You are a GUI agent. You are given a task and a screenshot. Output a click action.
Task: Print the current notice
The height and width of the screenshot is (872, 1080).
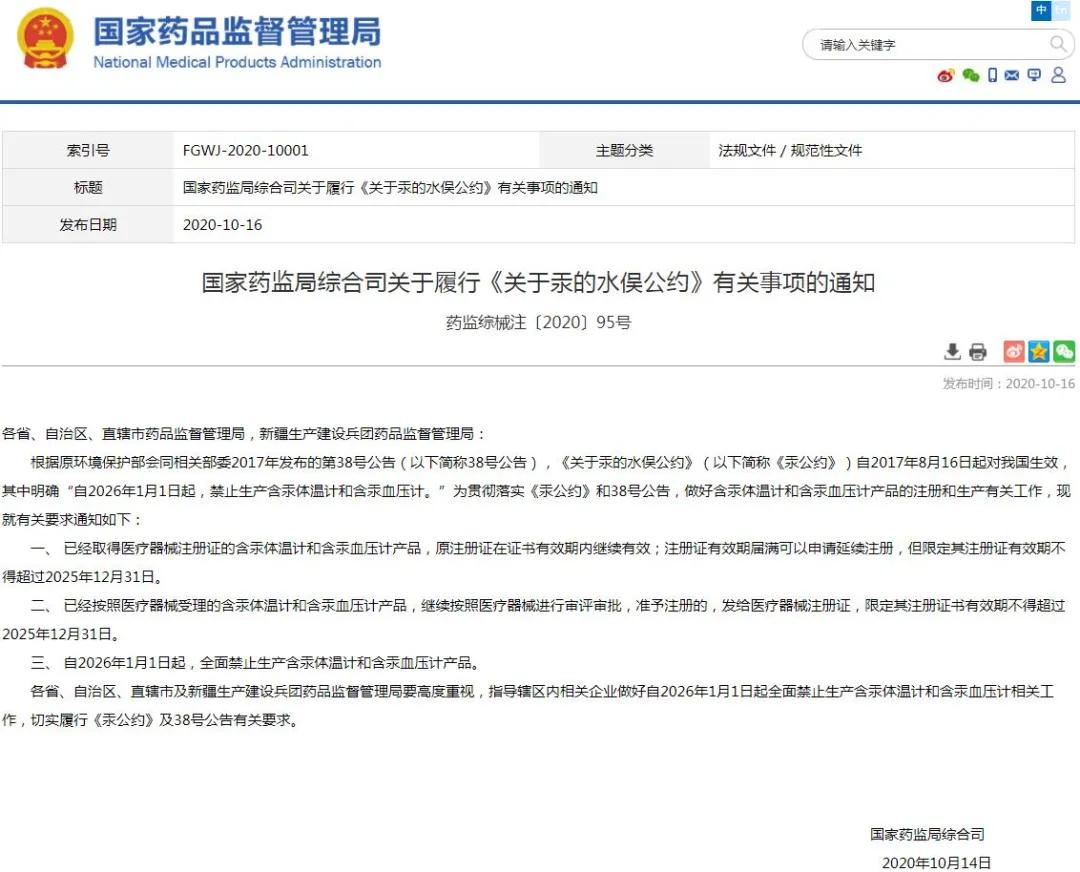(x=978, y=351)
